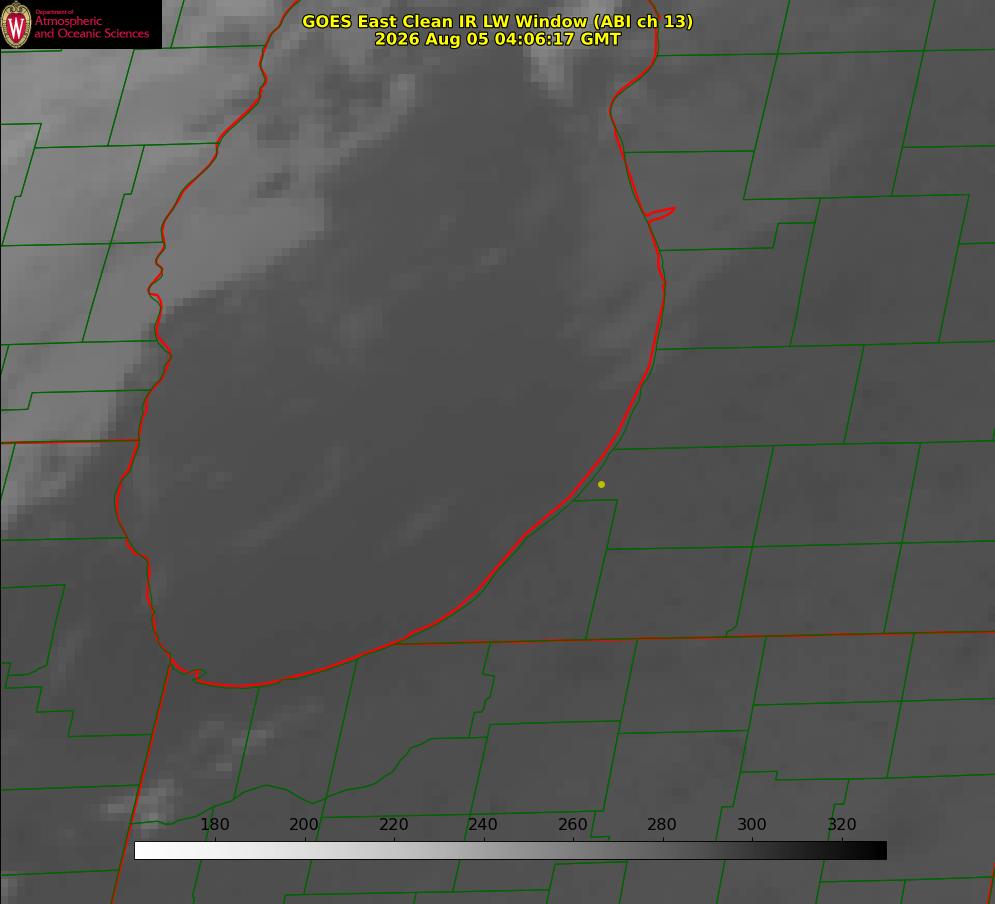Click the 240 tick label on colorbar

click(x=483, y=824)
